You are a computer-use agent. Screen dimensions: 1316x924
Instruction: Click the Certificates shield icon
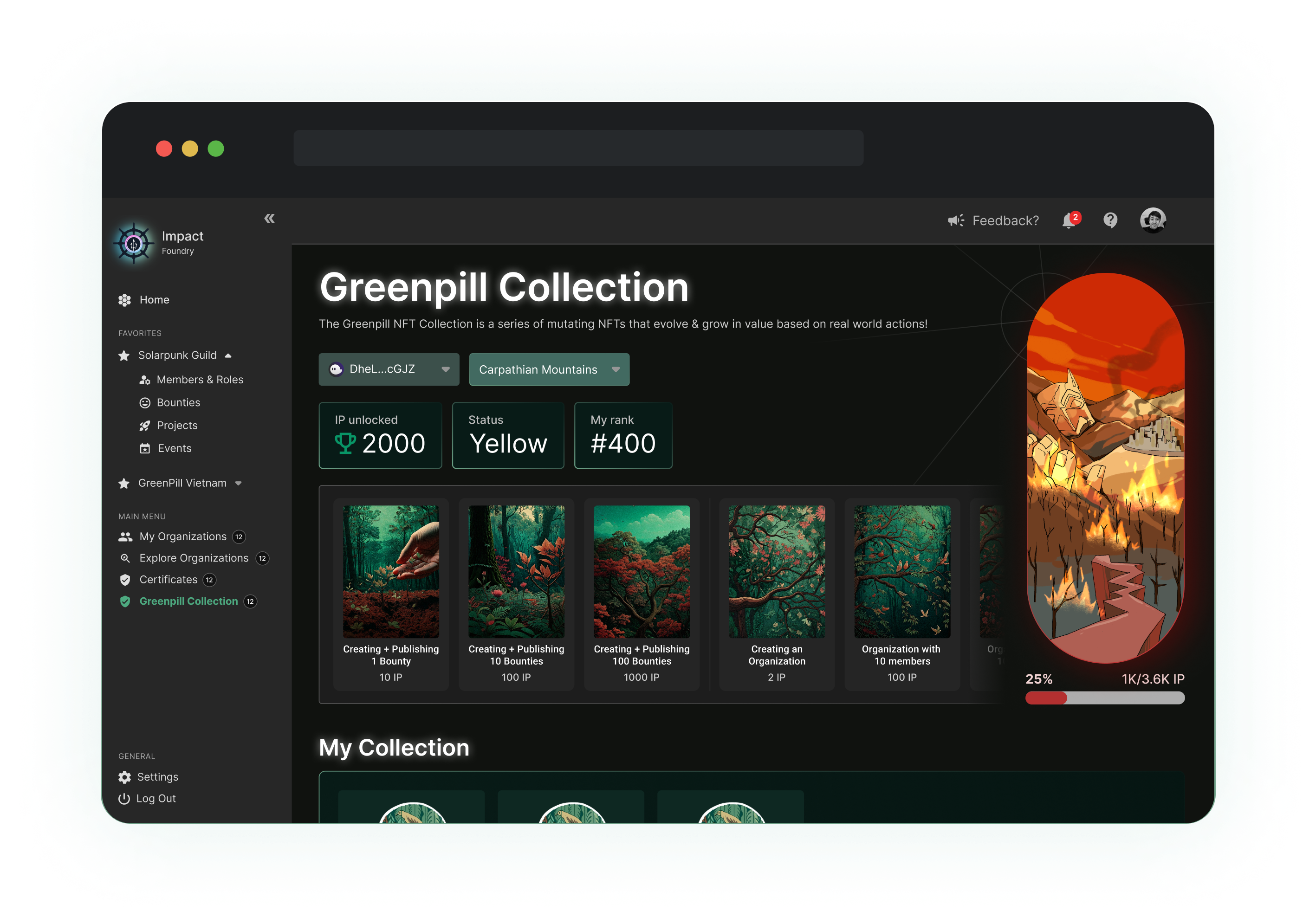(x=125, y=580)
